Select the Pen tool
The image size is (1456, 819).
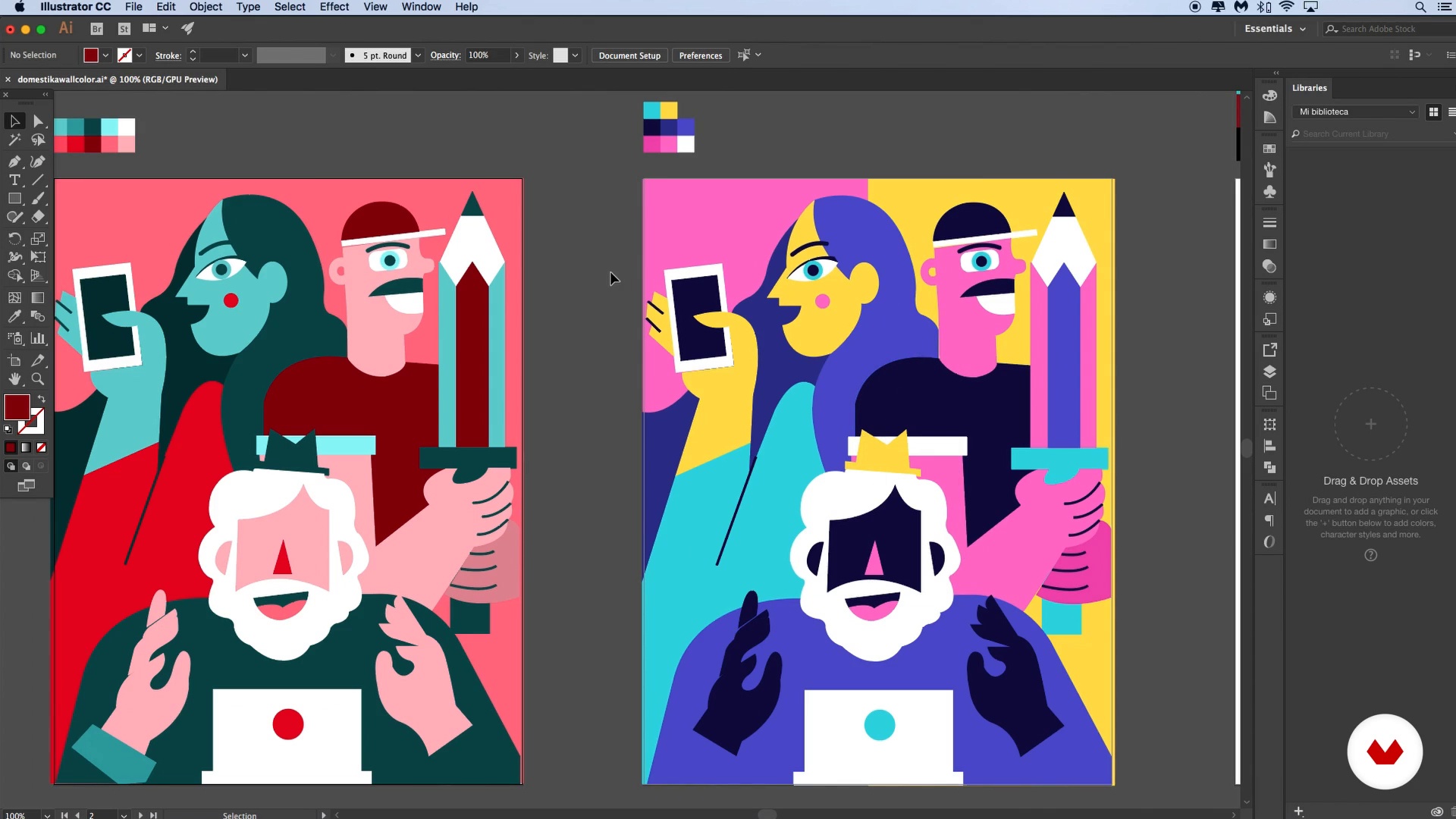point(14,162)
